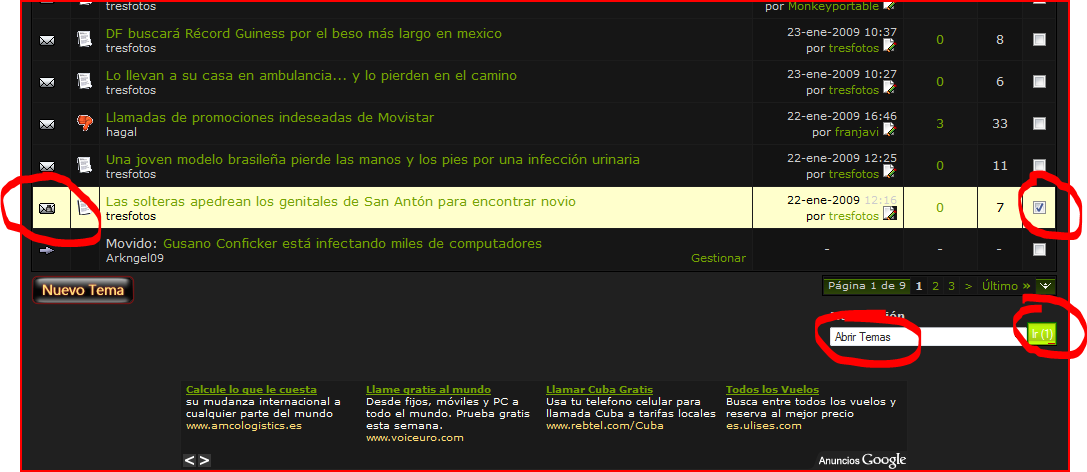Click the envelope icon on the highlighted San Antón row
This screenshot has height=472, width=1087.
[47, 208]
